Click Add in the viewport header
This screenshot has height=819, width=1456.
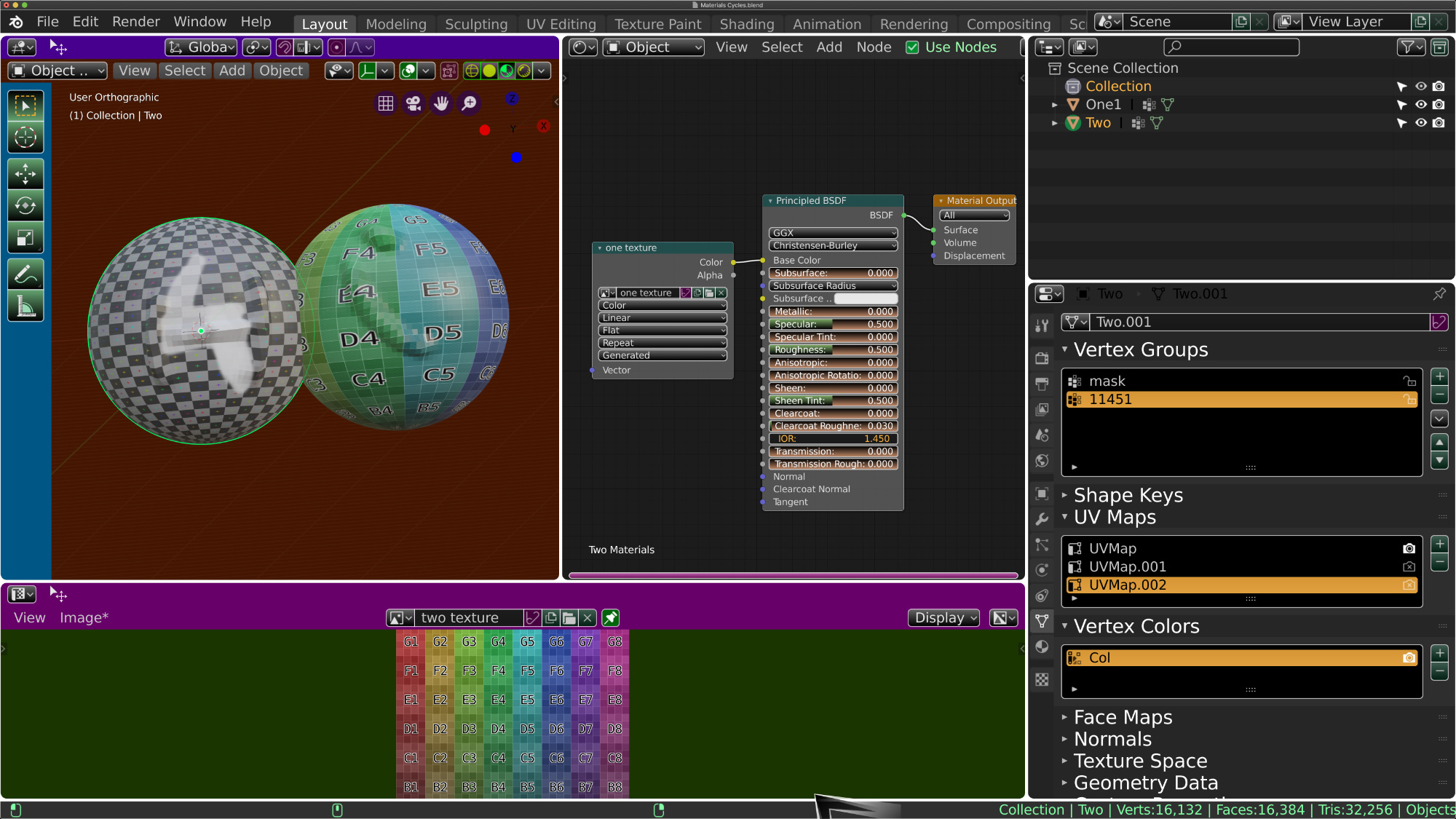pyautogui.click(x=232, y=71)
